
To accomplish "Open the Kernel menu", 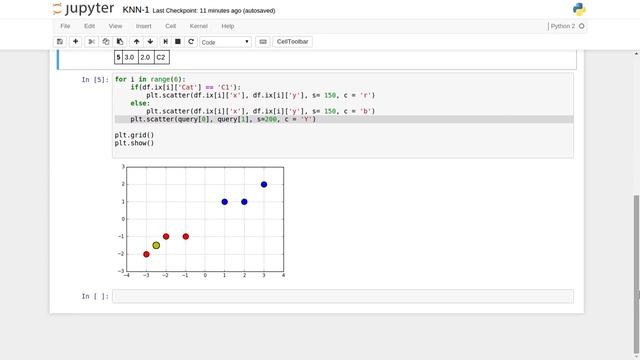I will [x=199, y=26].
